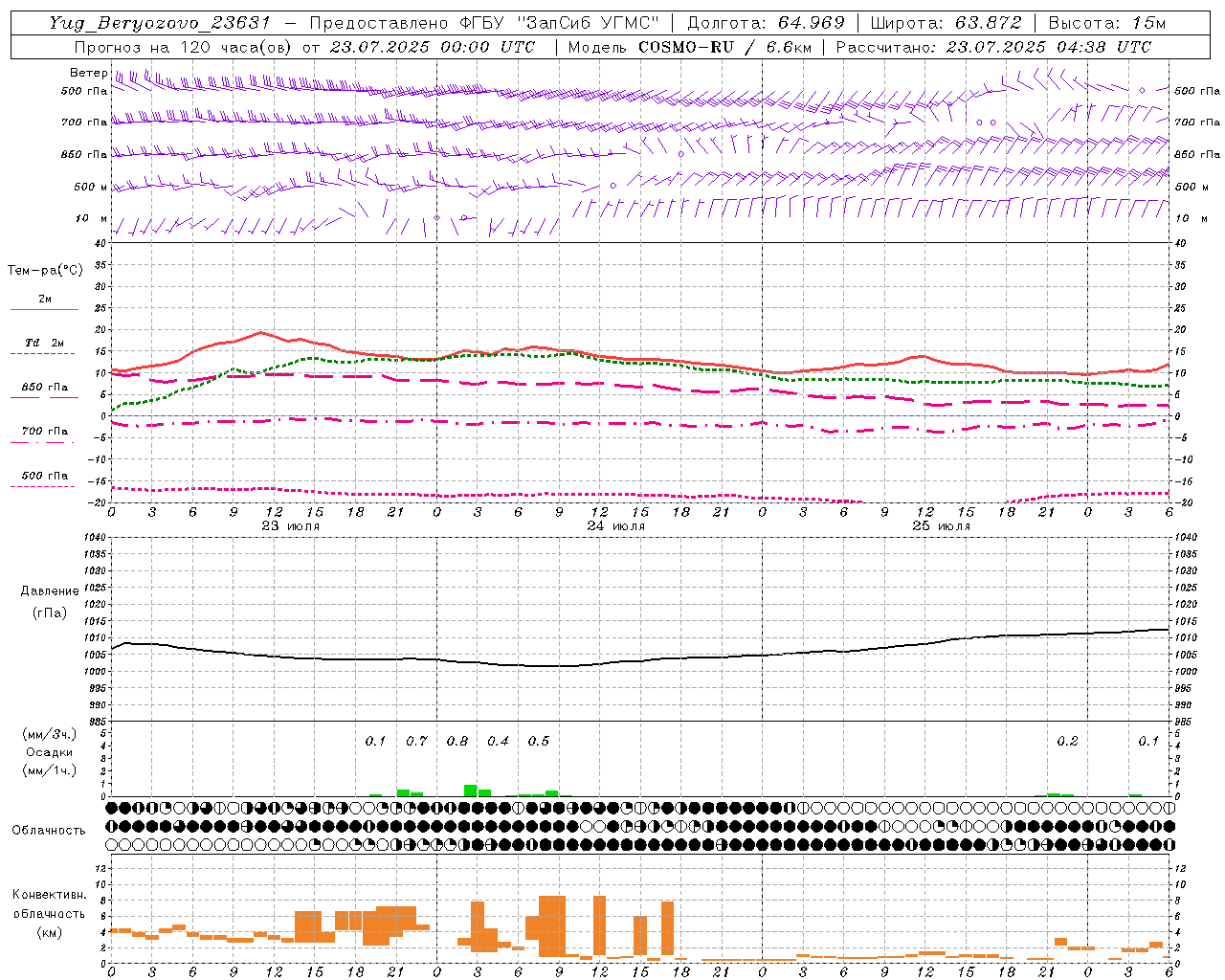This screenshot has width=1225, height=980.
Task: Click the 0.4 precipitation value
Action: coord(499,742)
